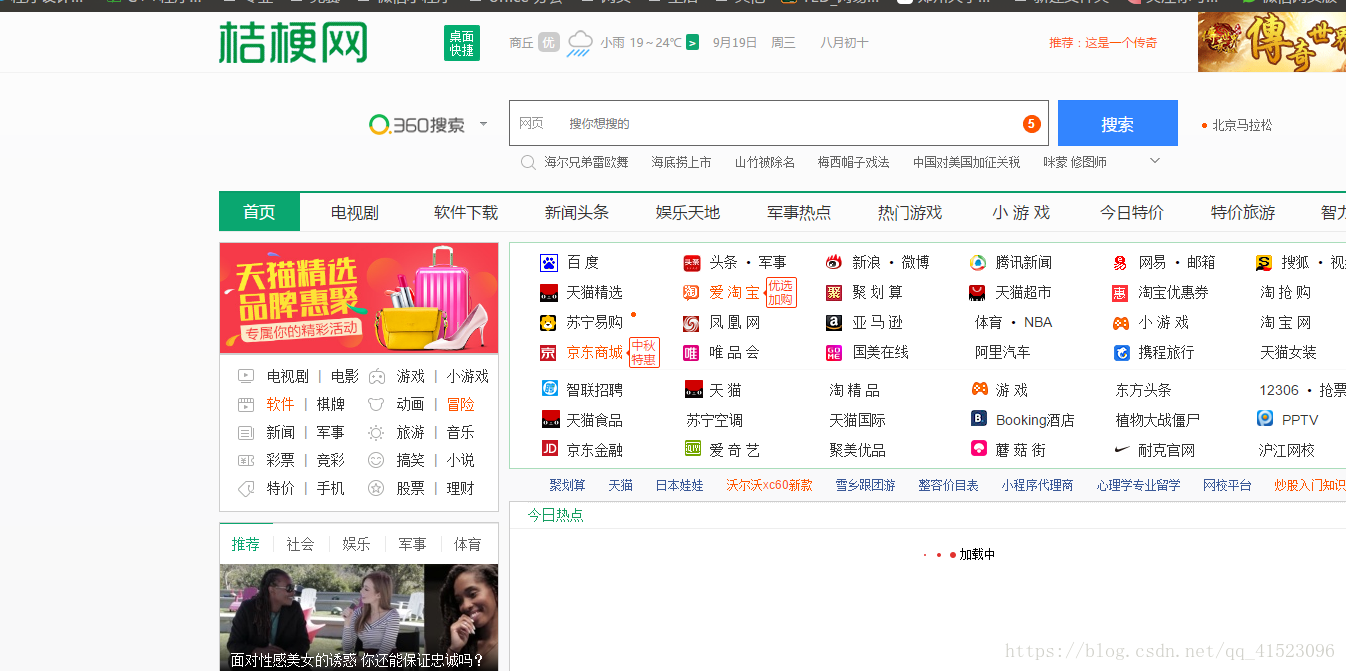Open the 沃尔沃xc60新款 link
The image size is (1346, 671).
click(769, 485)
